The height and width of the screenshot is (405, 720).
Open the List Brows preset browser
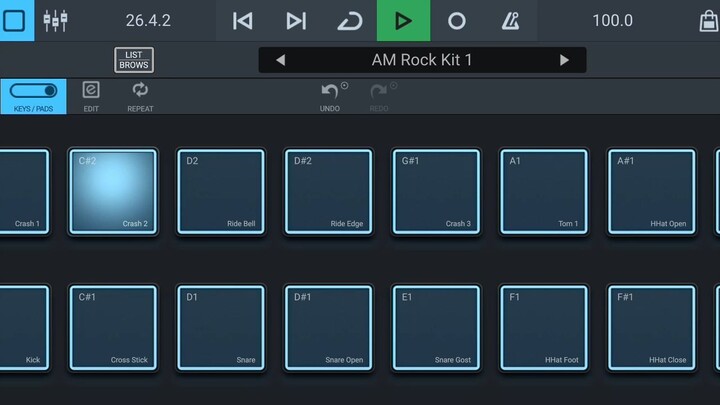pyautogui.click(x=134, y=60)
